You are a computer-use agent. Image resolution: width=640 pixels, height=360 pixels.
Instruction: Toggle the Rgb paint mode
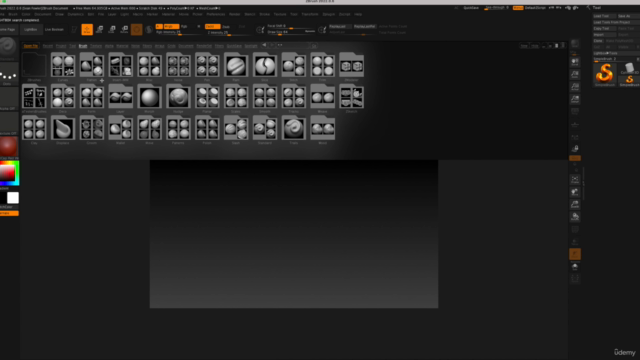click(x=184, y=27)
